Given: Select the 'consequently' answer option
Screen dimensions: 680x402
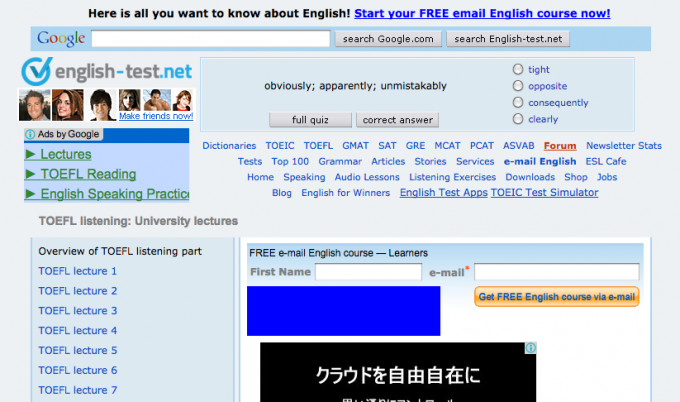Looking at the screenshot, I should pos(518,102).
